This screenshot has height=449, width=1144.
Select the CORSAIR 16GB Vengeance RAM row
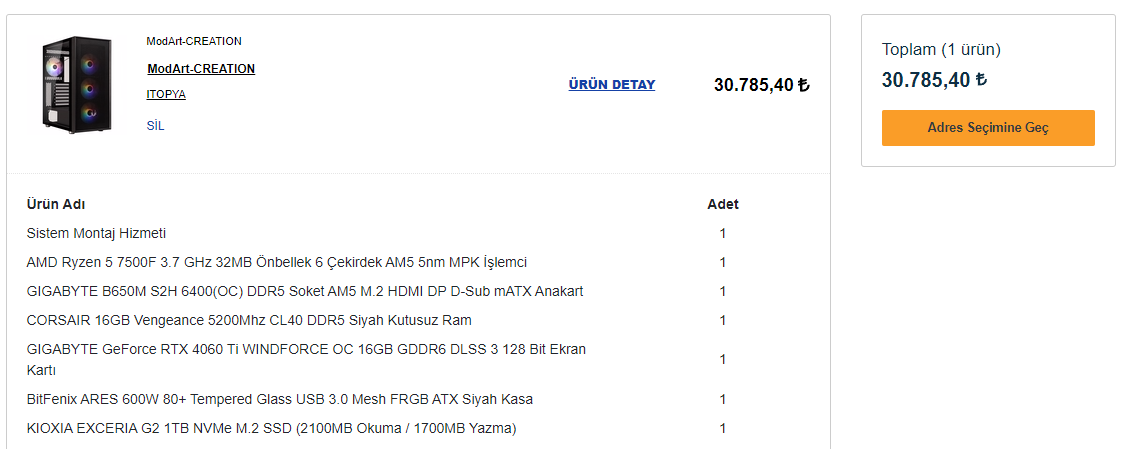click(248, 320)
